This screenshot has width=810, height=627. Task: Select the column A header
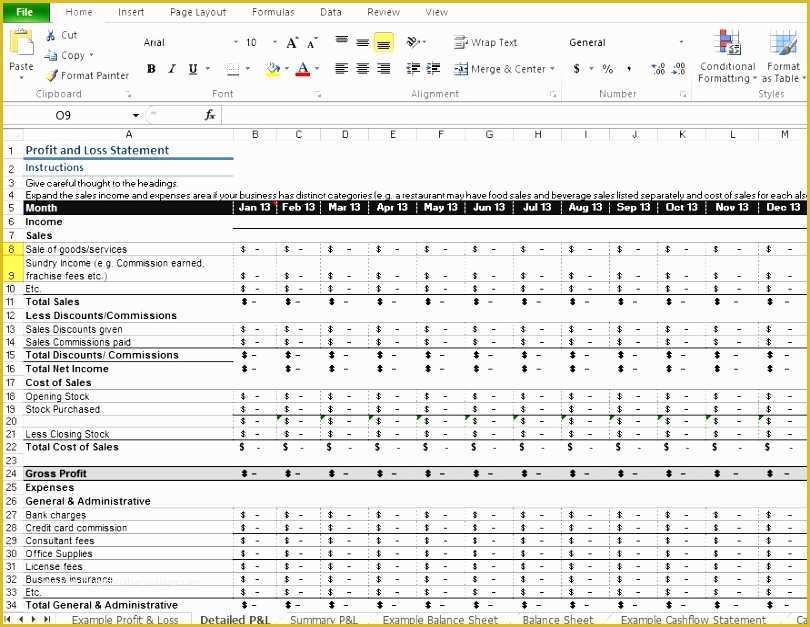129,134
